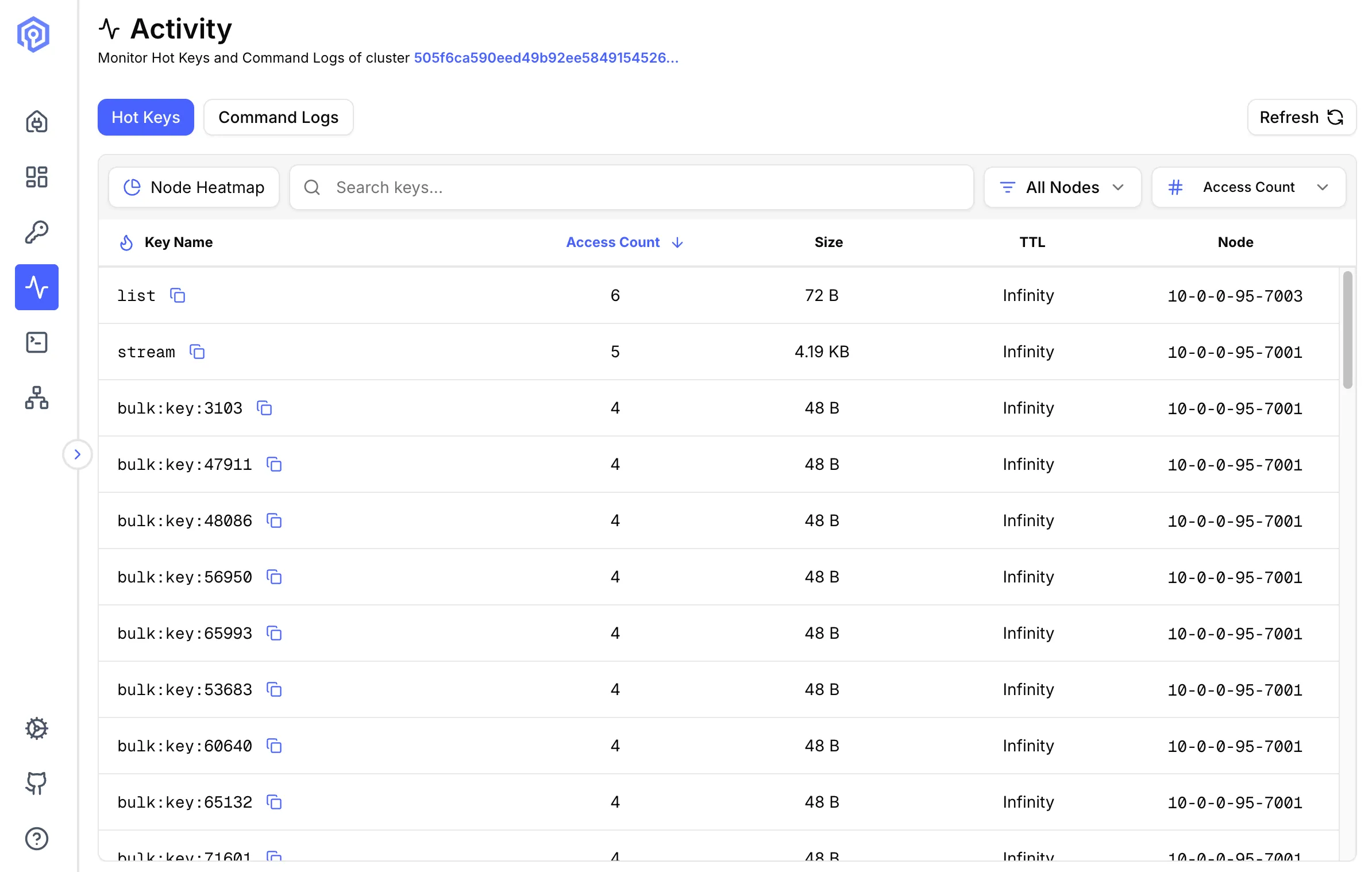Open the key browser icon in sidebar
1372x872 pixels.
[37, 232]
